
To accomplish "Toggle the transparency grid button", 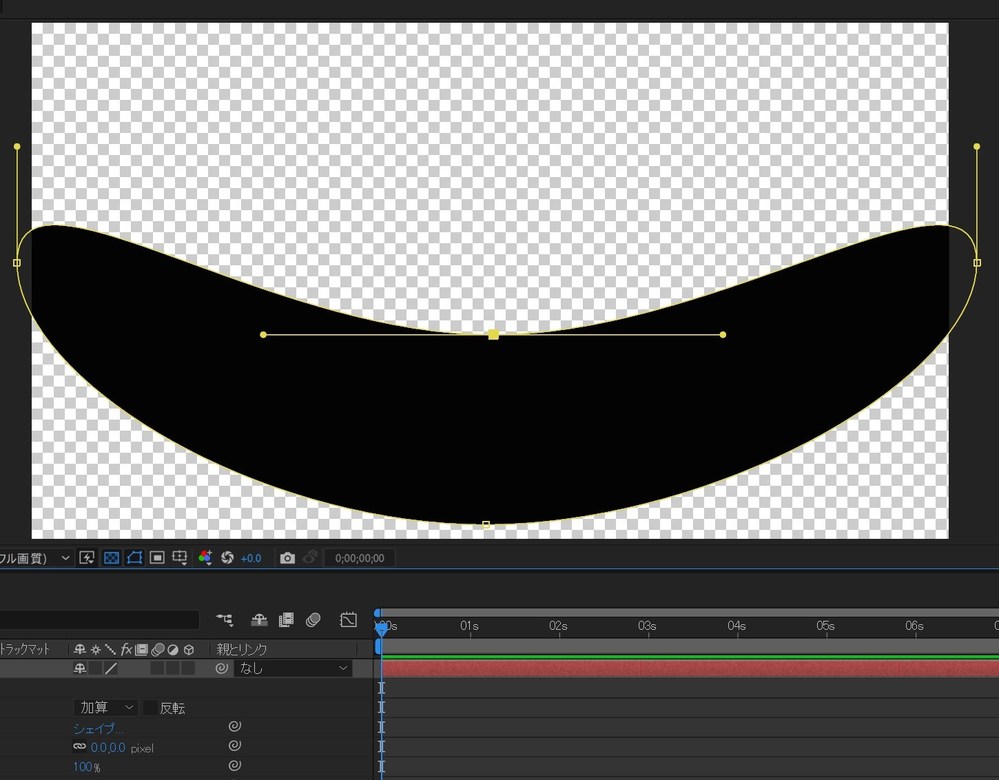I will click(x=111, y=558).
